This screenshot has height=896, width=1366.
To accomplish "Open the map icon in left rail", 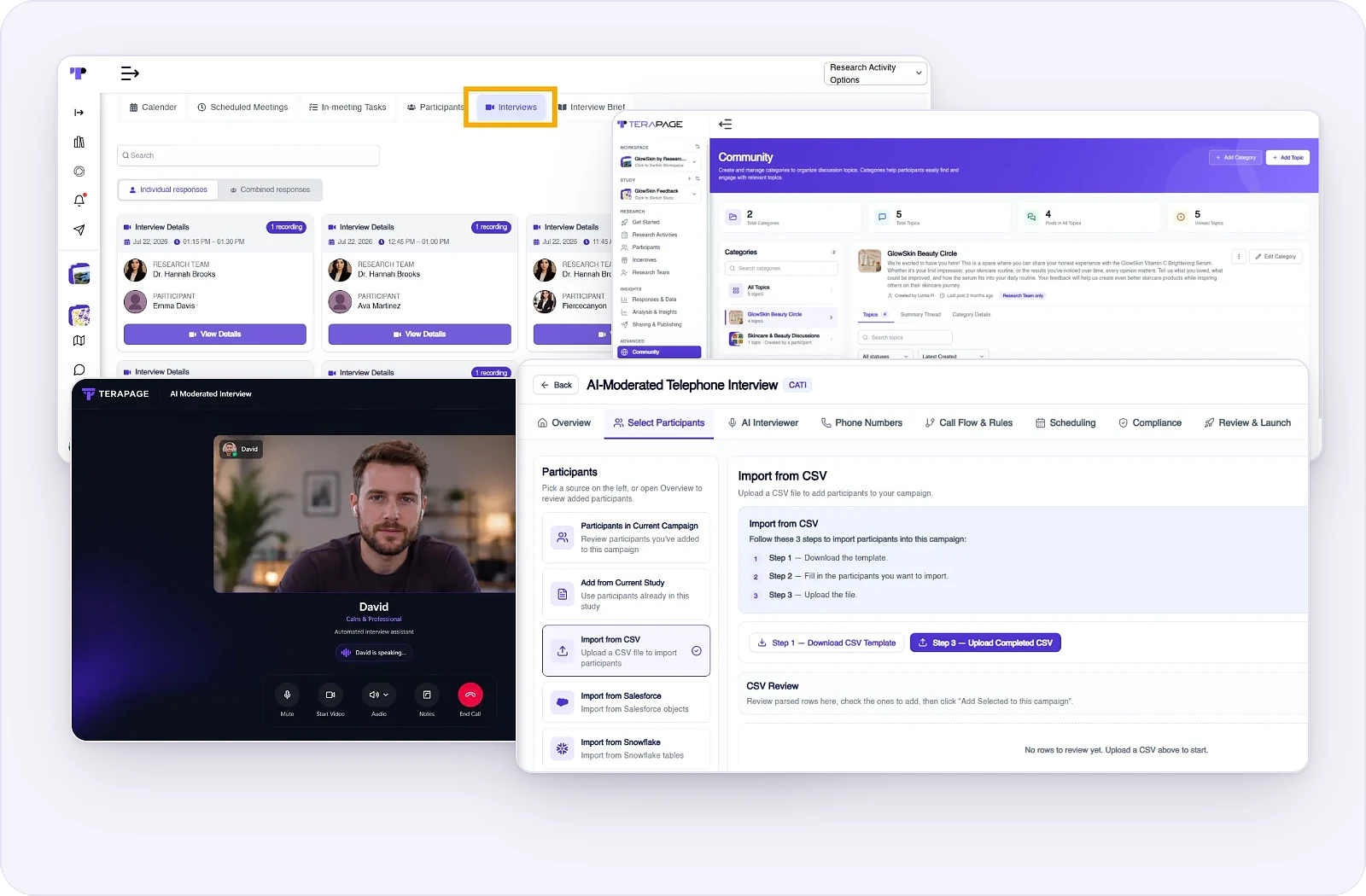I will click(79, 340).
